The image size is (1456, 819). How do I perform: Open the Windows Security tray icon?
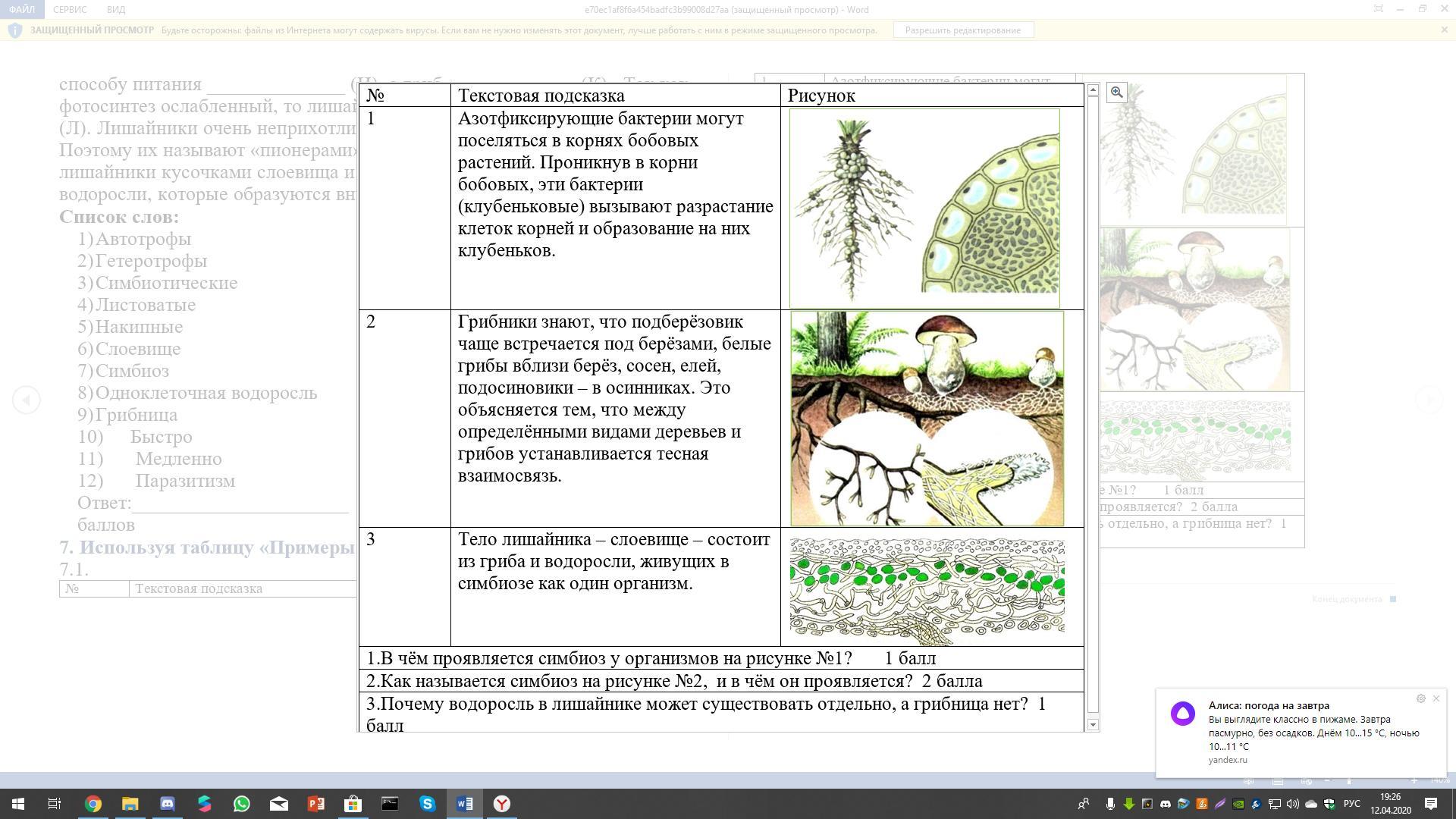(1329, 804)
